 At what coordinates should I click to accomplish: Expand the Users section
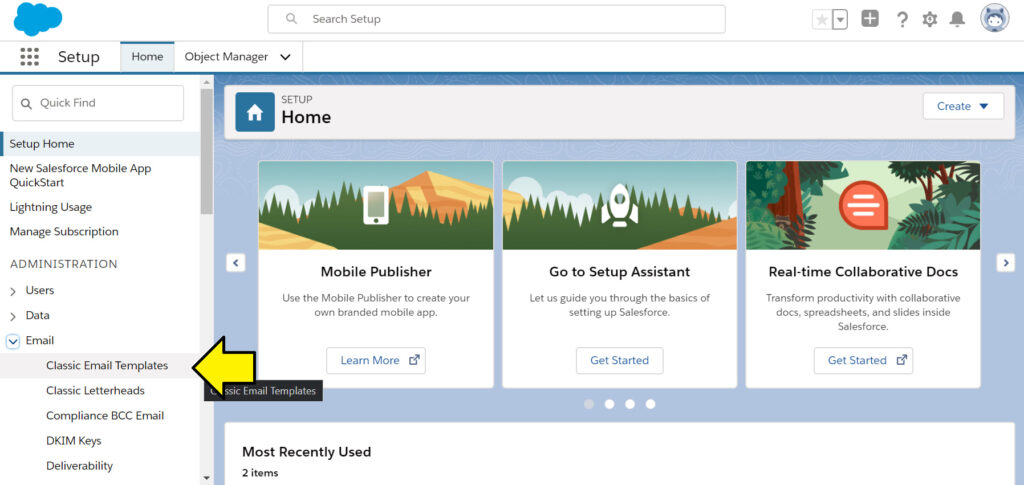point(13,291)
